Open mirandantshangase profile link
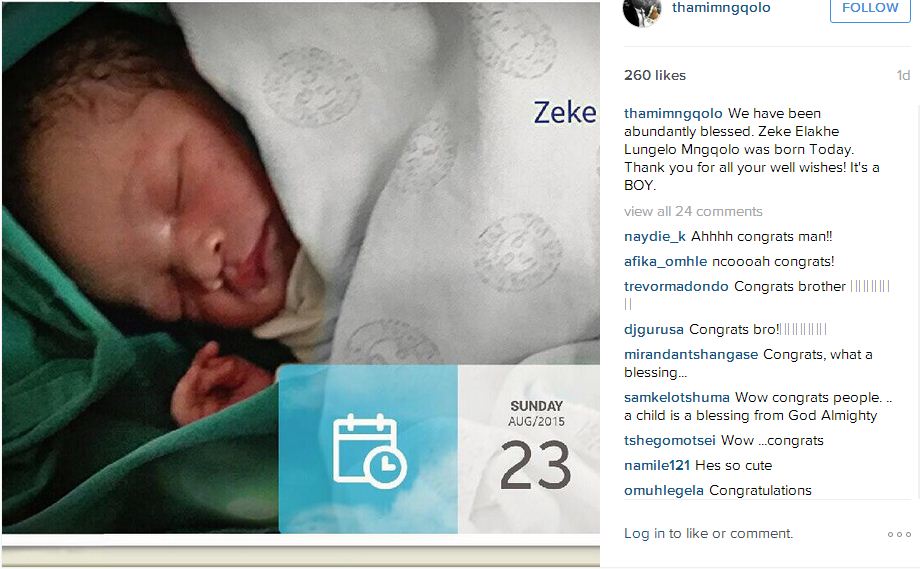The width and height of the screenshot is (920, 569). click(691, 354)
